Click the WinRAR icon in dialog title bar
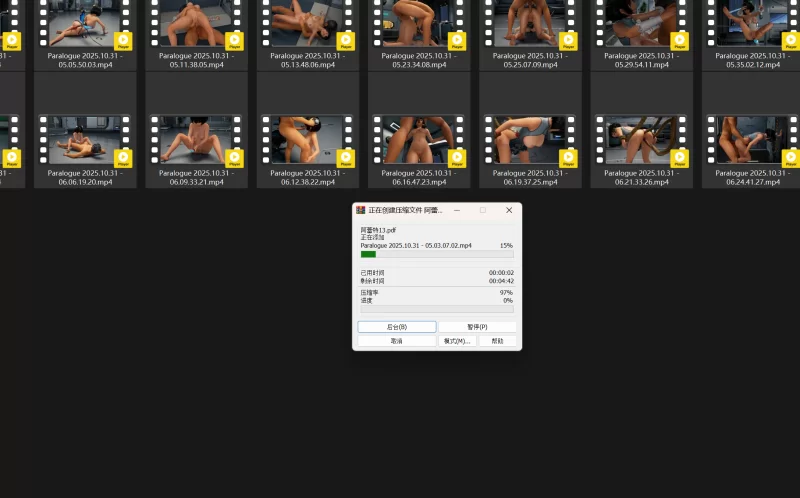 (361, 210)
